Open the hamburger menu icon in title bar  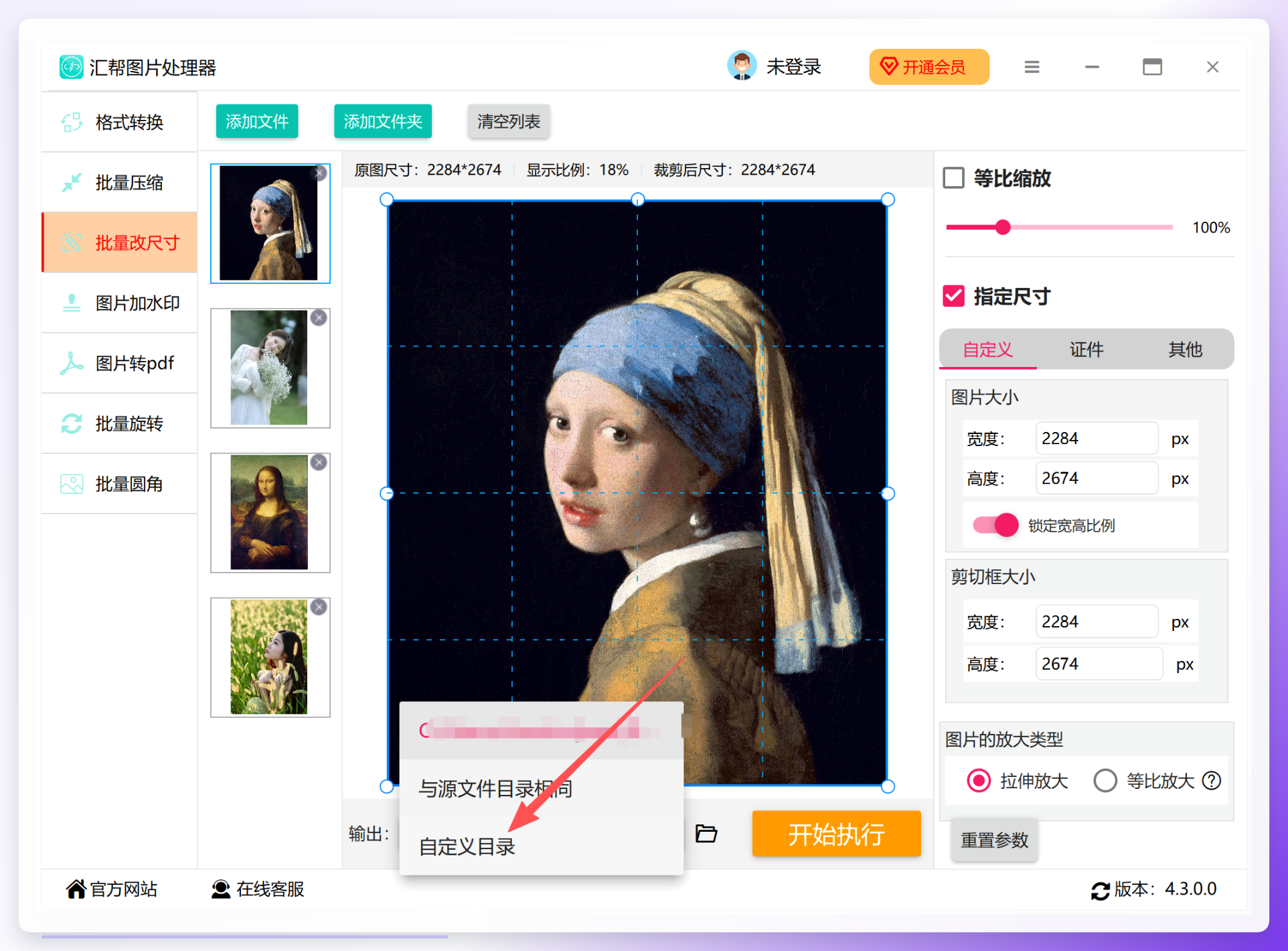(x=1032, y=67)
